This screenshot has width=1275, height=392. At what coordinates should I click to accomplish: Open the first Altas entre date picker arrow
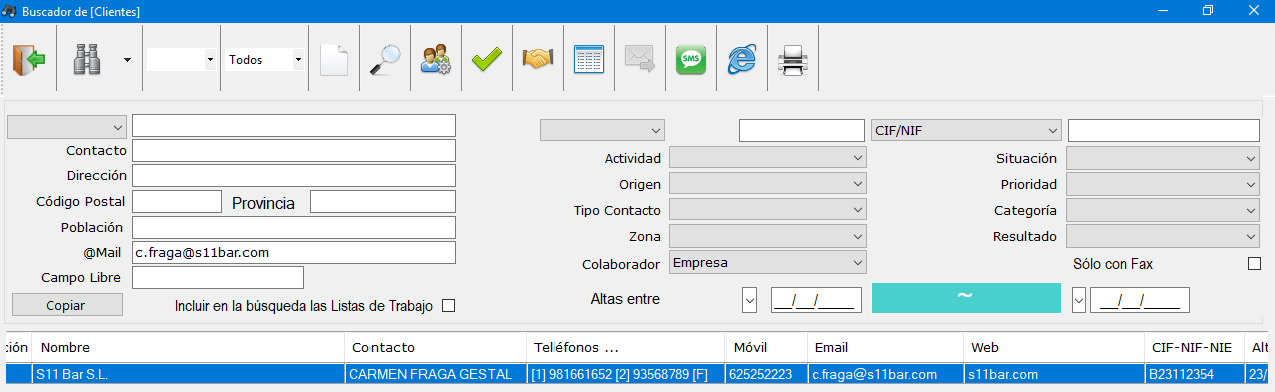tap(750, 299)
